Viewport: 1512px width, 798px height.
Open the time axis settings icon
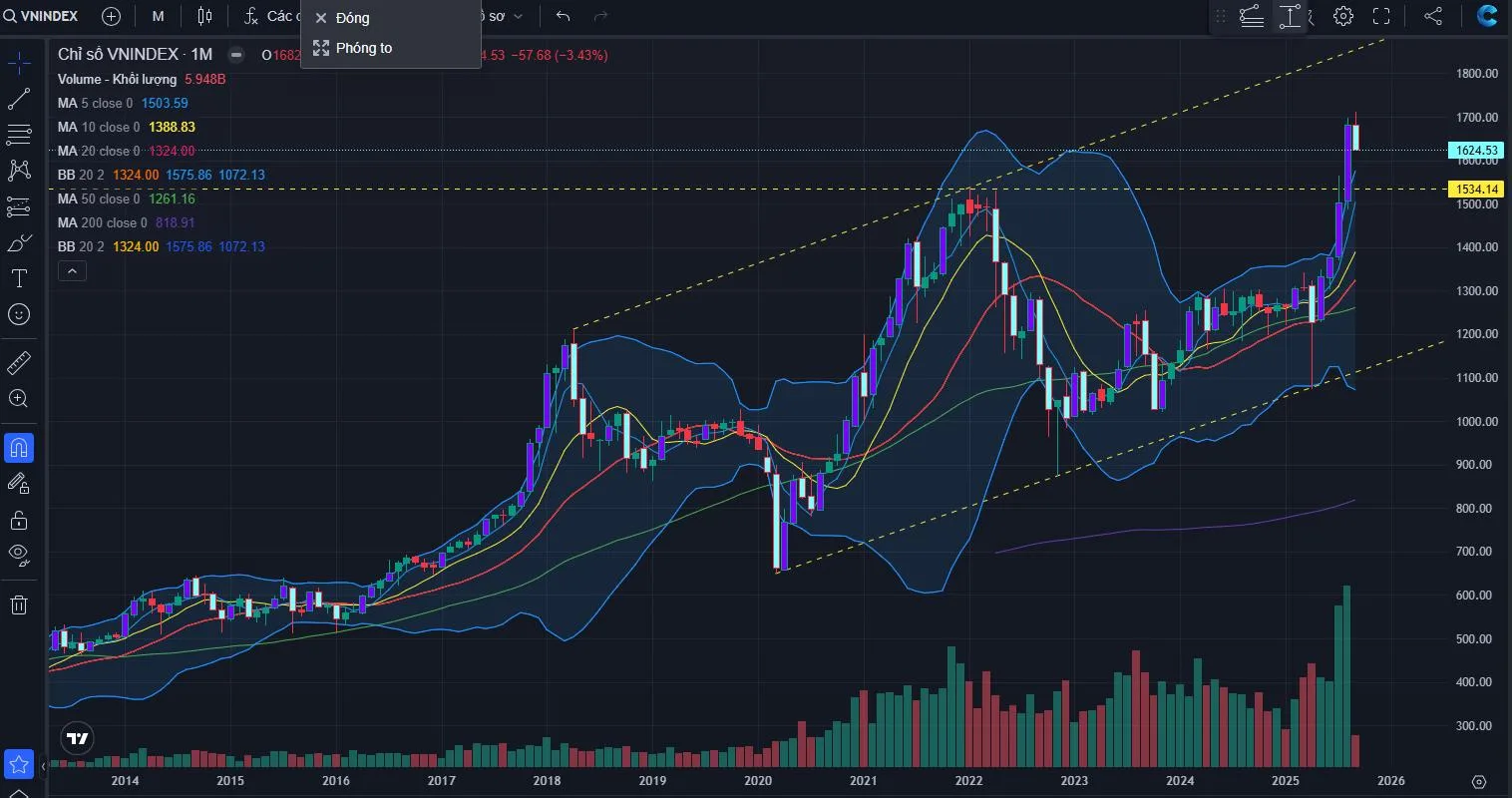tap(1479, 781)
